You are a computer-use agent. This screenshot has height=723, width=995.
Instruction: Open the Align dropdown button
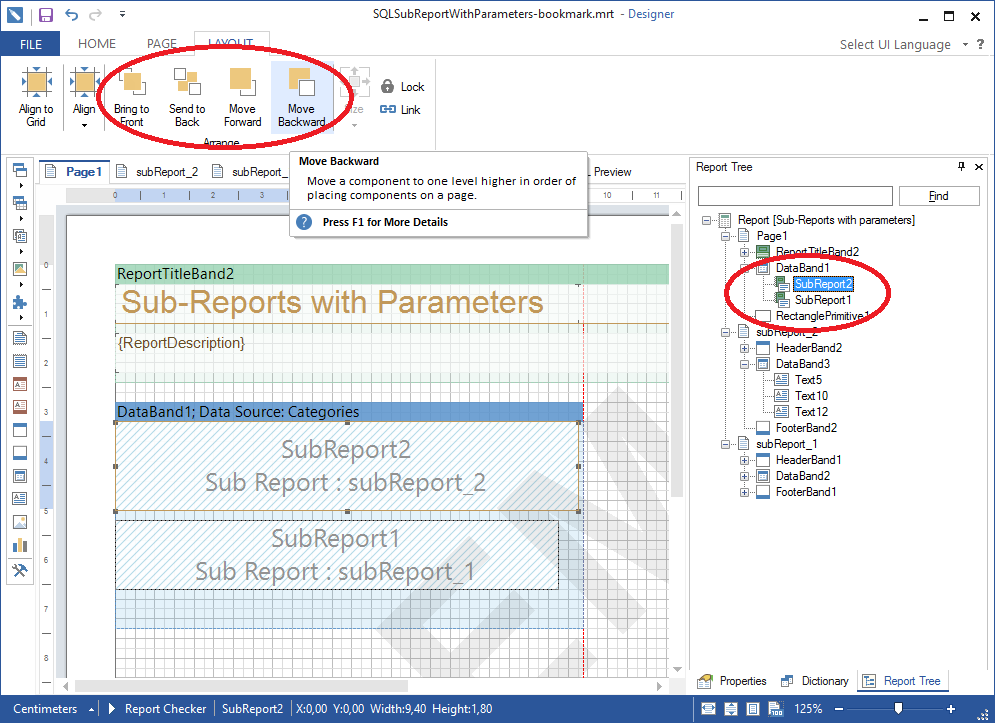click(x=84, y=97)
